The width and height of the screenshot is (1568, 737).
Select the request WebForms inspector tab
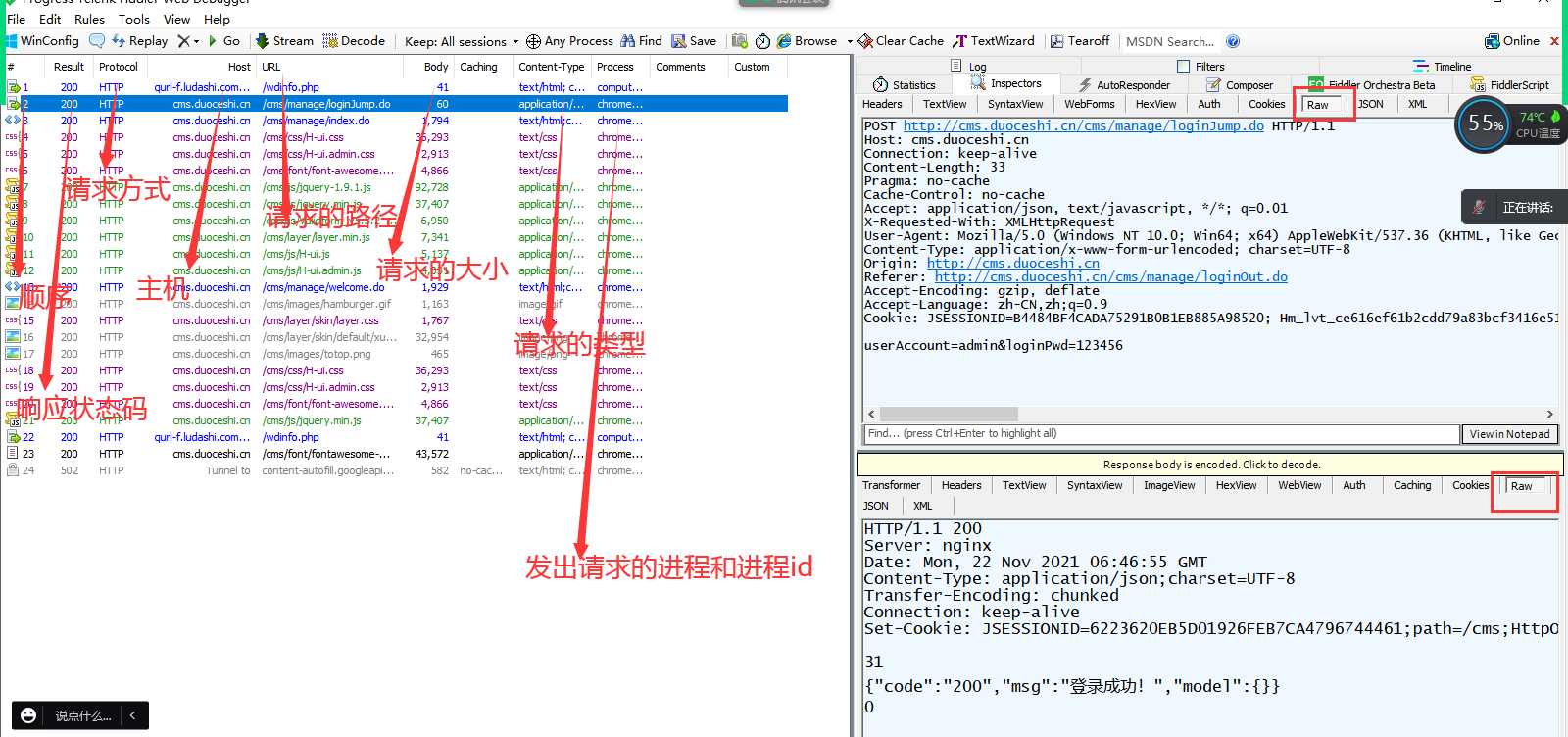pos(1089,104)
